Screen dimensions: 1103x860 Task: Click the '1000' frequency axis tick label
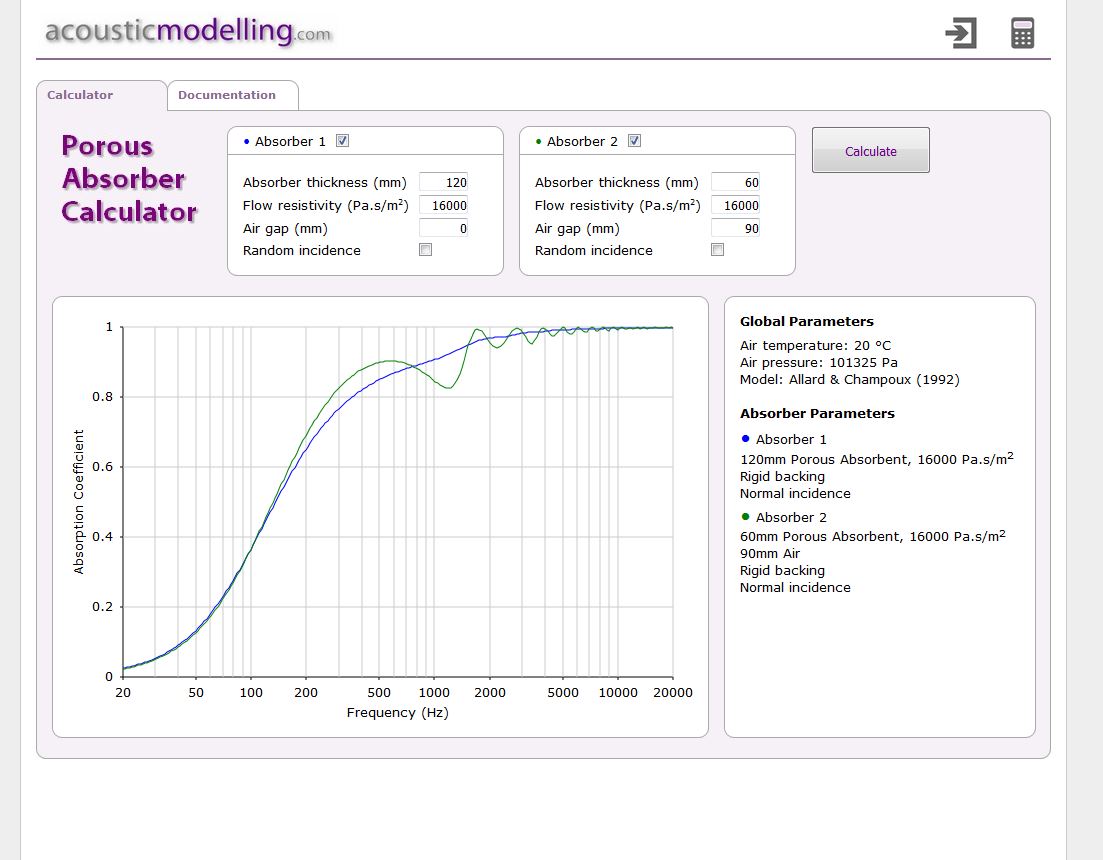click(434, 693)
